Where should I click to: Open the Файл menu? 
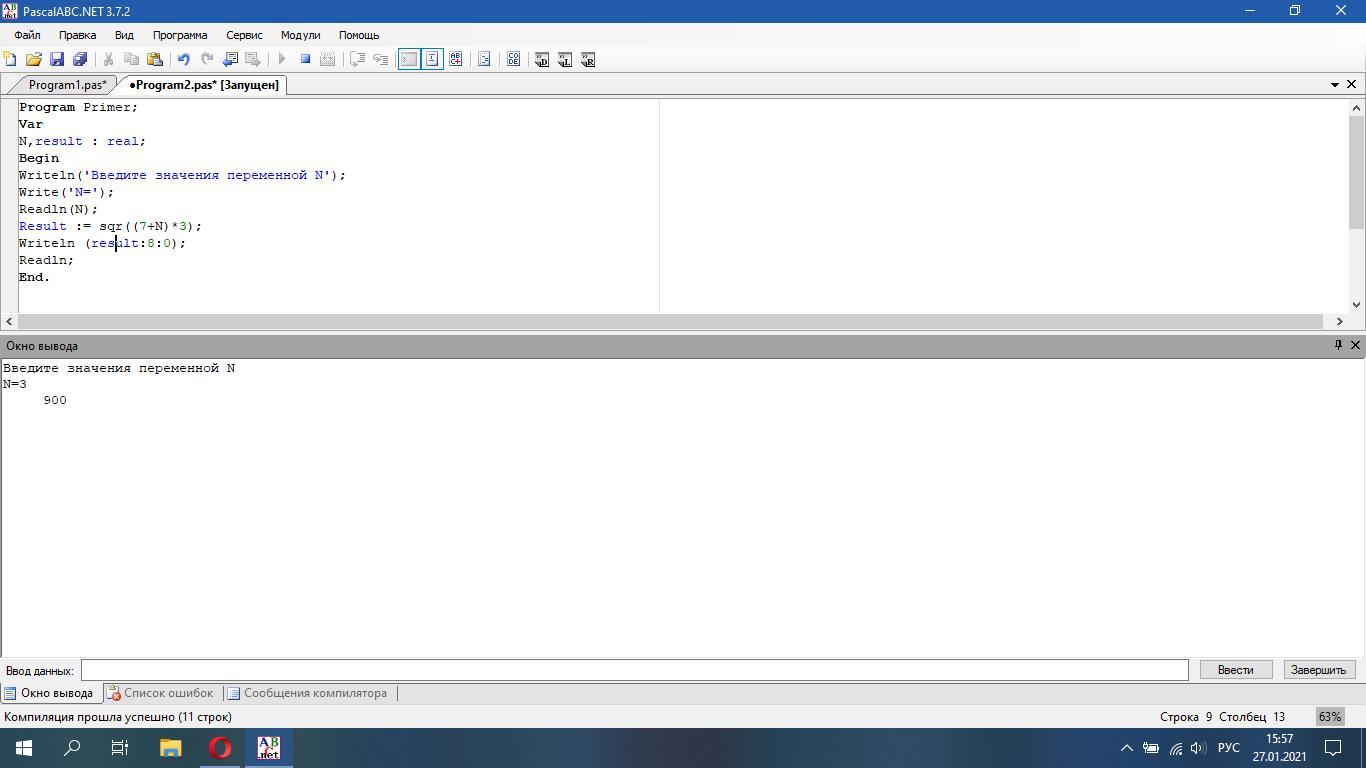pos(28,35)
